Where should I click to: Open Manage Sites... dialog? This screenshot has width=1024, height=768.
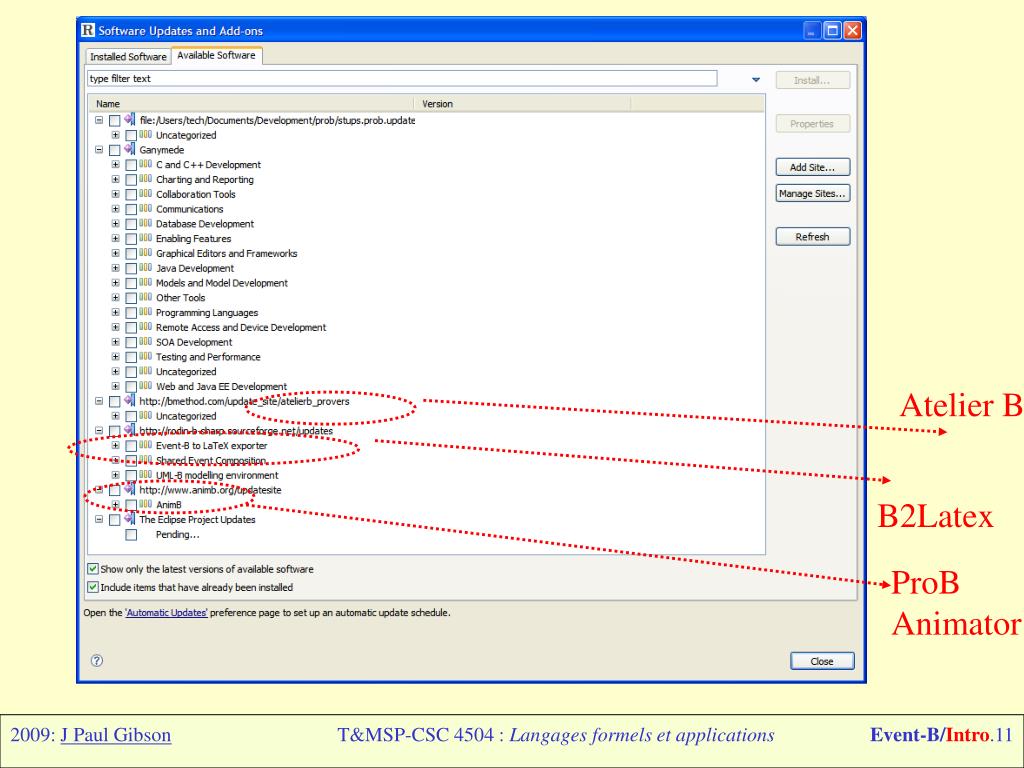coord(812,193)
